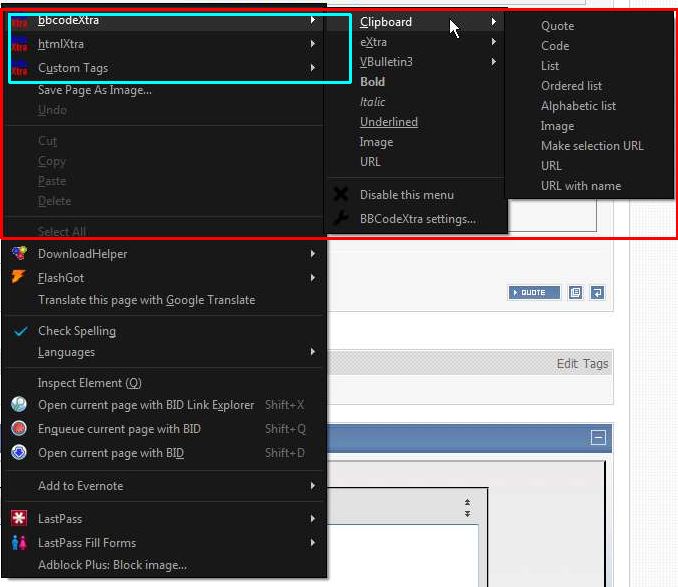Apply Underlined from the bbcodeXtra submenu
Image resolution: width=678 pixels, height=587 pixels.
389,122
